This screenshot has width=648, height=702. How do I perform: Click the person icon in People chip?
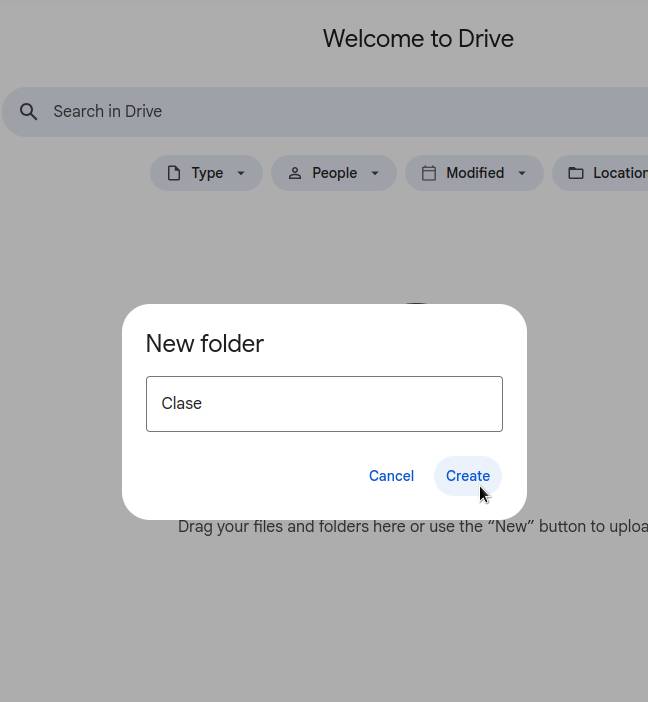[x=295, y=173]
